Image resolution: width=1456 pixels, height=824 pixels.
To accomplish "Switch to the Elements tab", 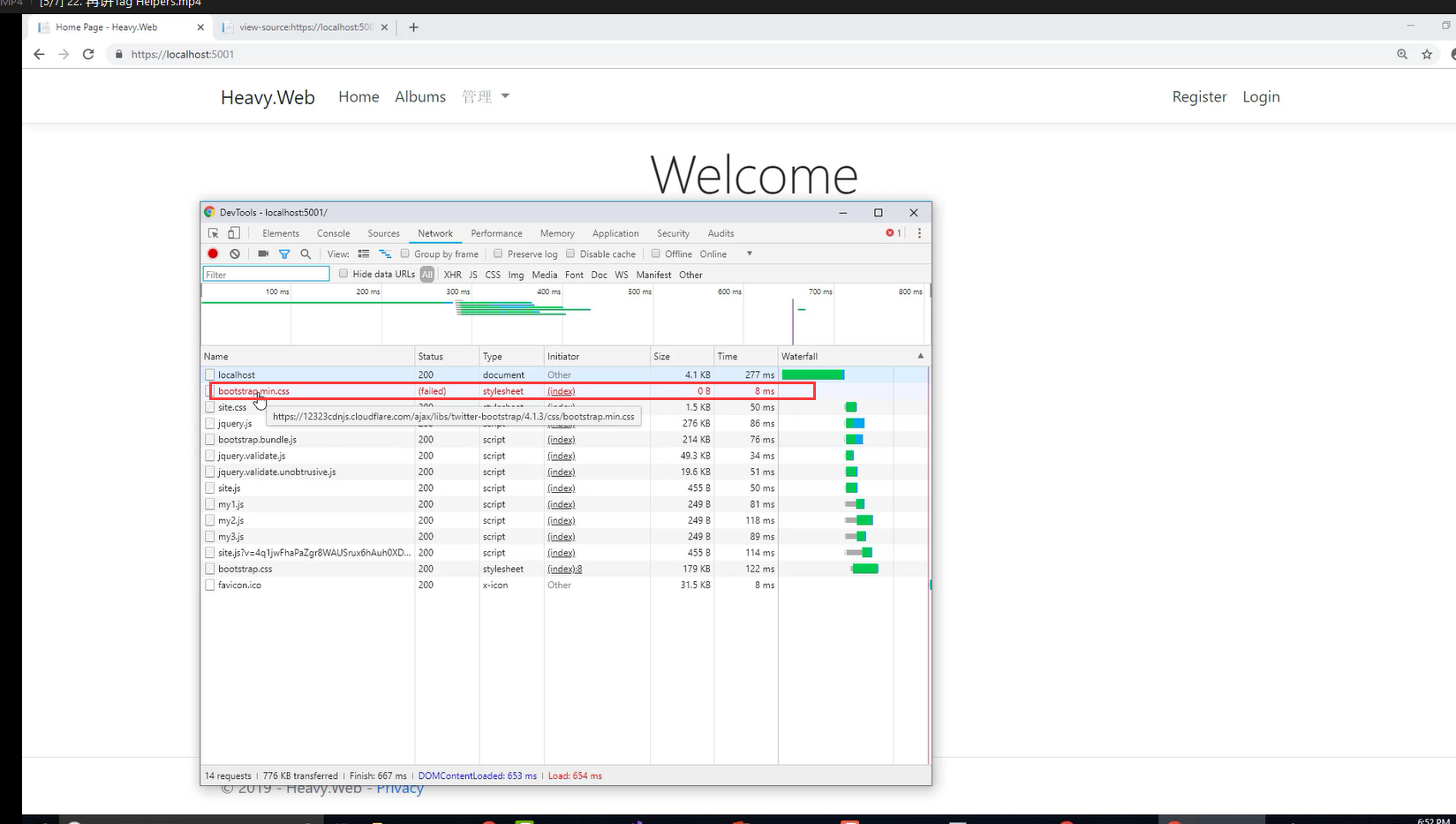I will point(281,233).
